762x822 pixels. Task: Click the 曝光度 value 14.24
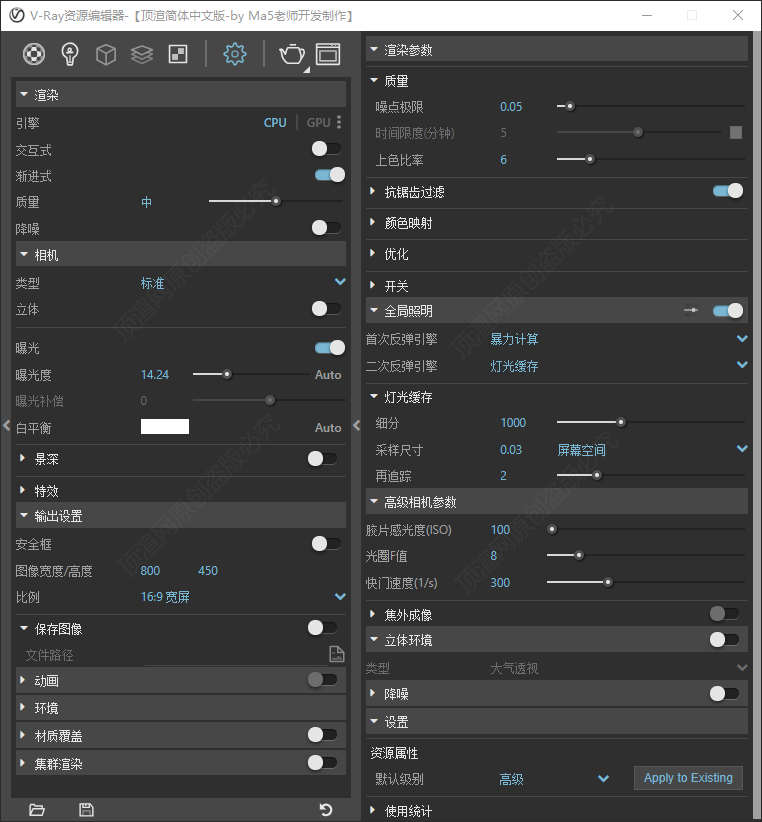(155, 375)
